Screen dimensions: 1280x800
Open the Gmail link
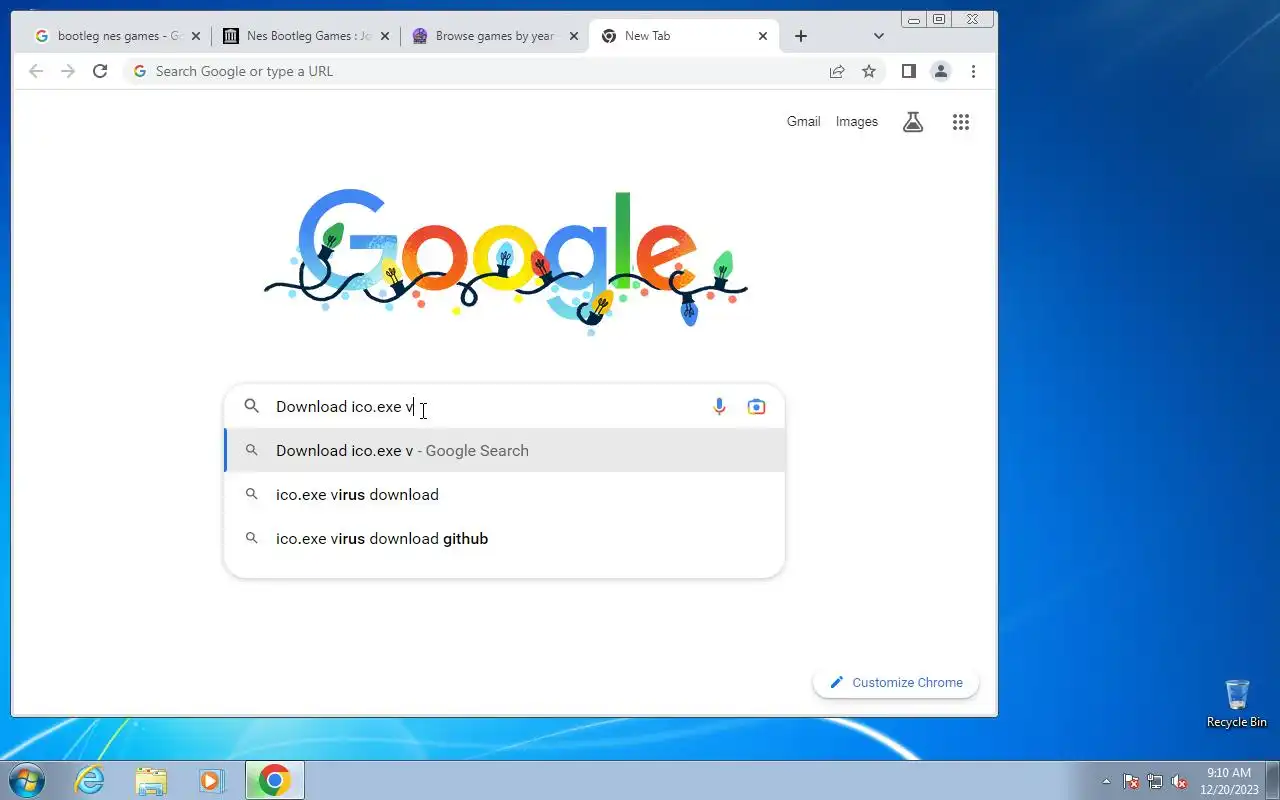click(x=803, y=122)
